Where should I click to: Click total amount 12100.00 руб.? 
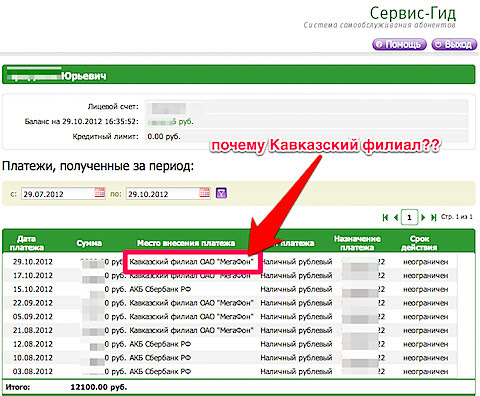point(99,387)
